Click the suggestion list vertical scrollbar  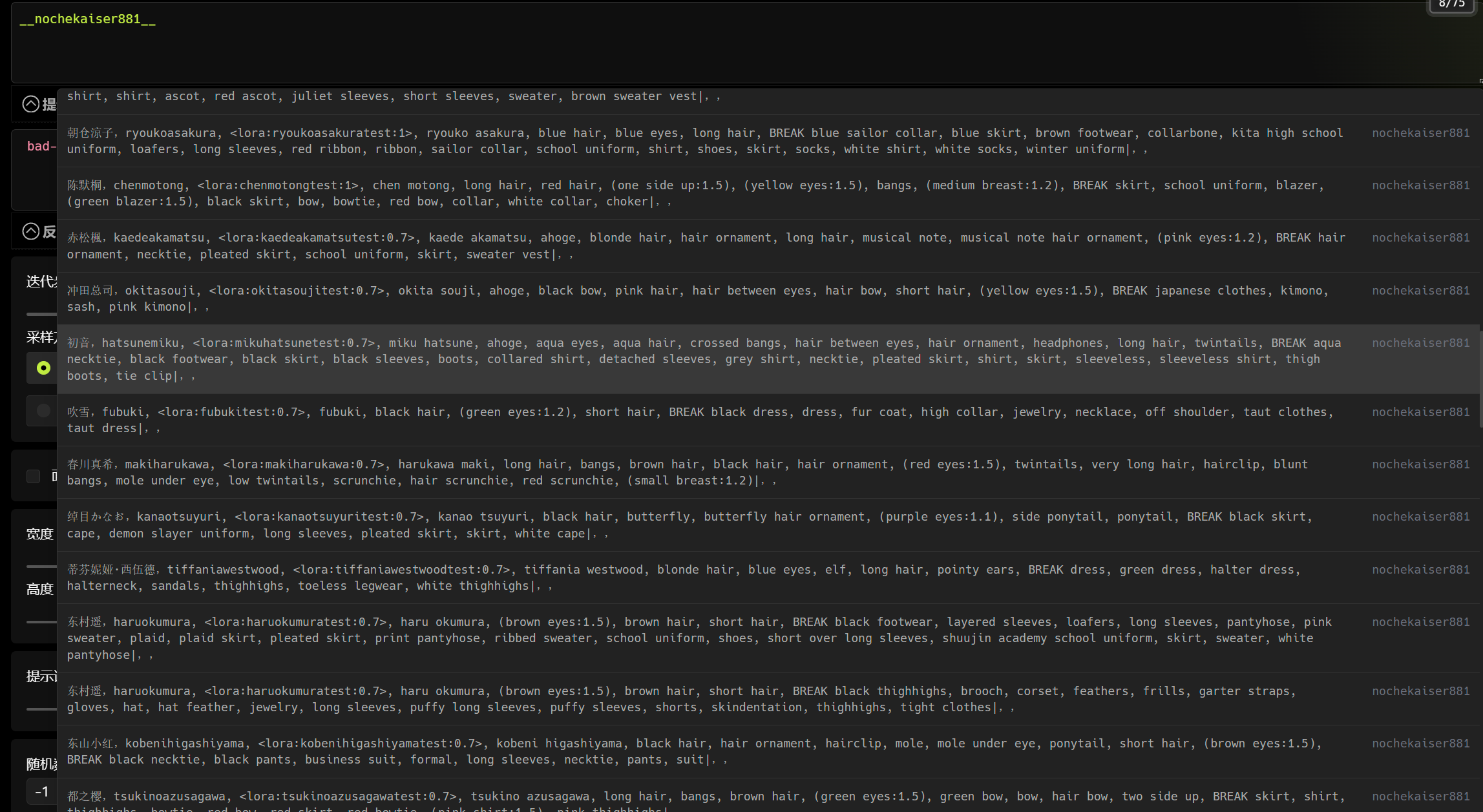(1480, 378)
